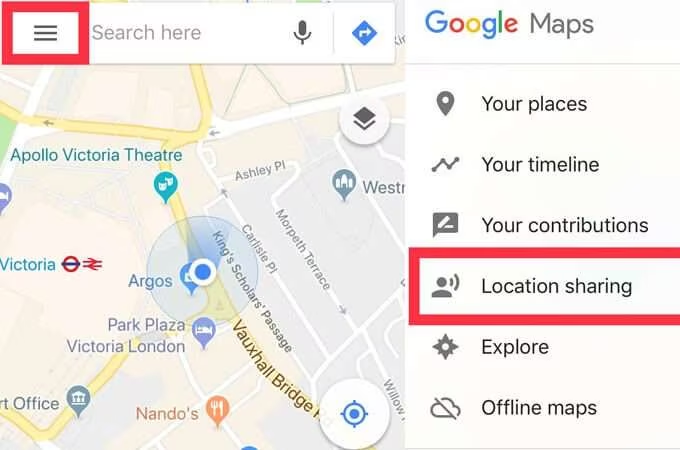680x450 pixels.
Task: Select the Westminster landmark pin
Action: [344, 184]
